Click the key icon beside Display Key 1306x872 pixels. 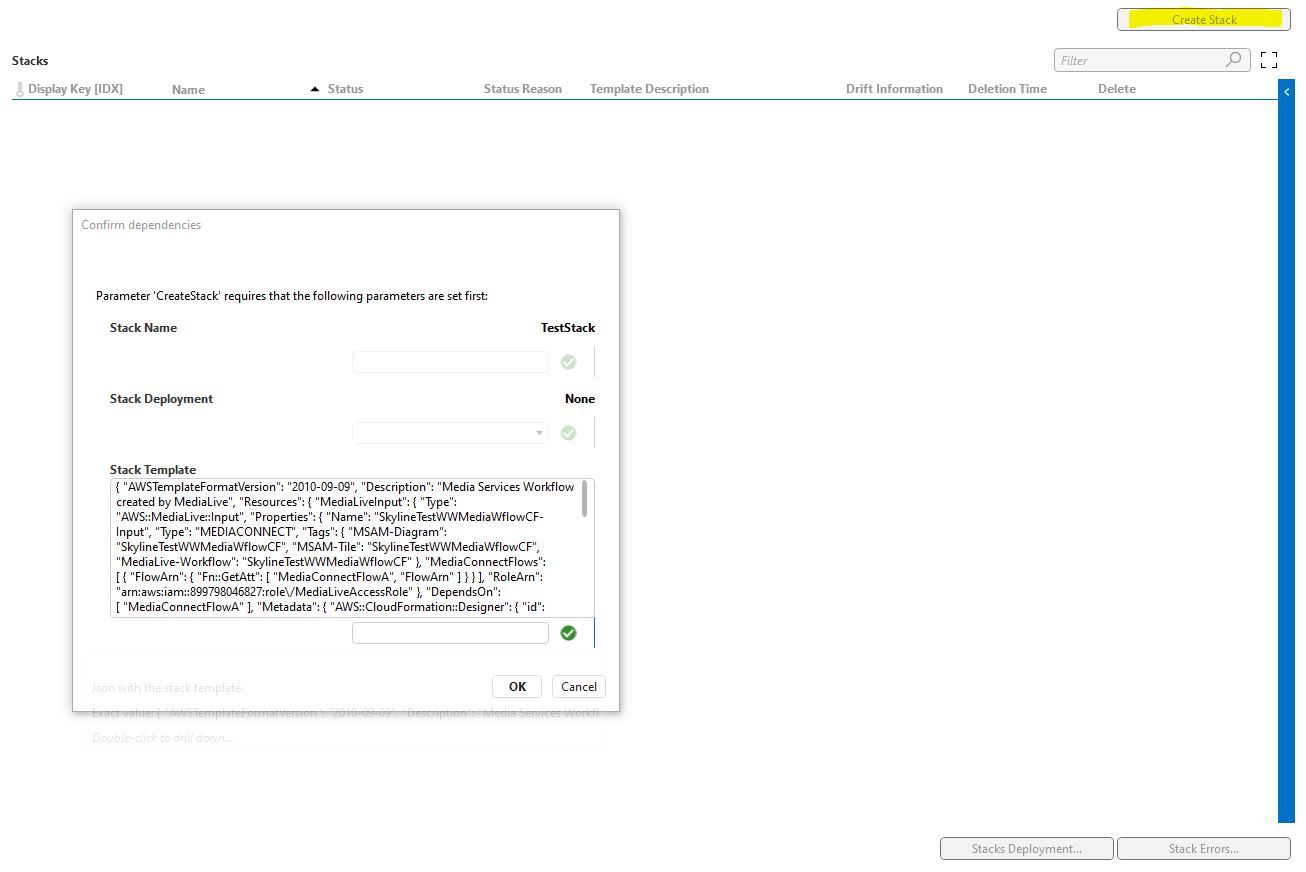[x=19, y=89]
